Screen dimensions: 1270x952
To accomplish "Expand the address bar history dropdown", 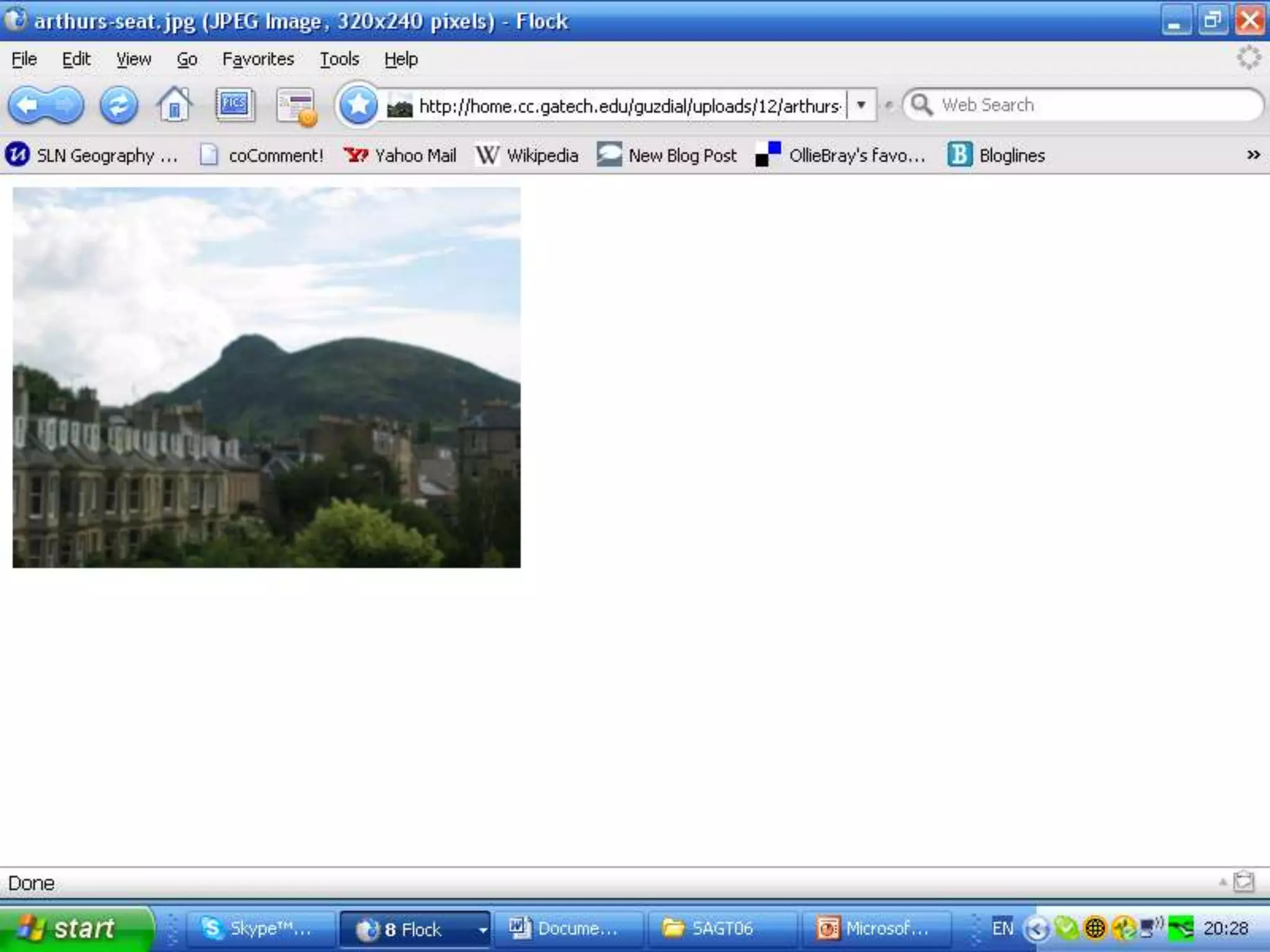I will pyautogui.click(x=861, y=105).
